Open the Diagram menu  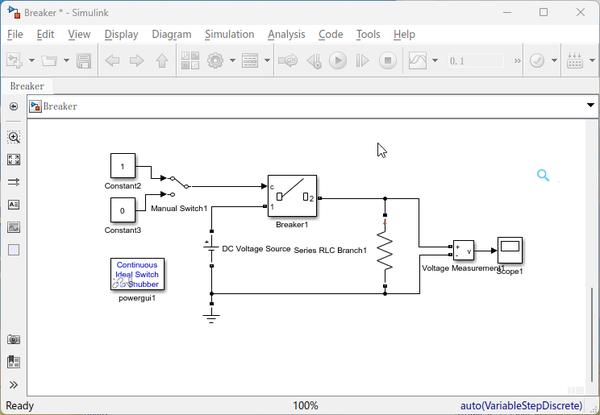coord(171,34)
